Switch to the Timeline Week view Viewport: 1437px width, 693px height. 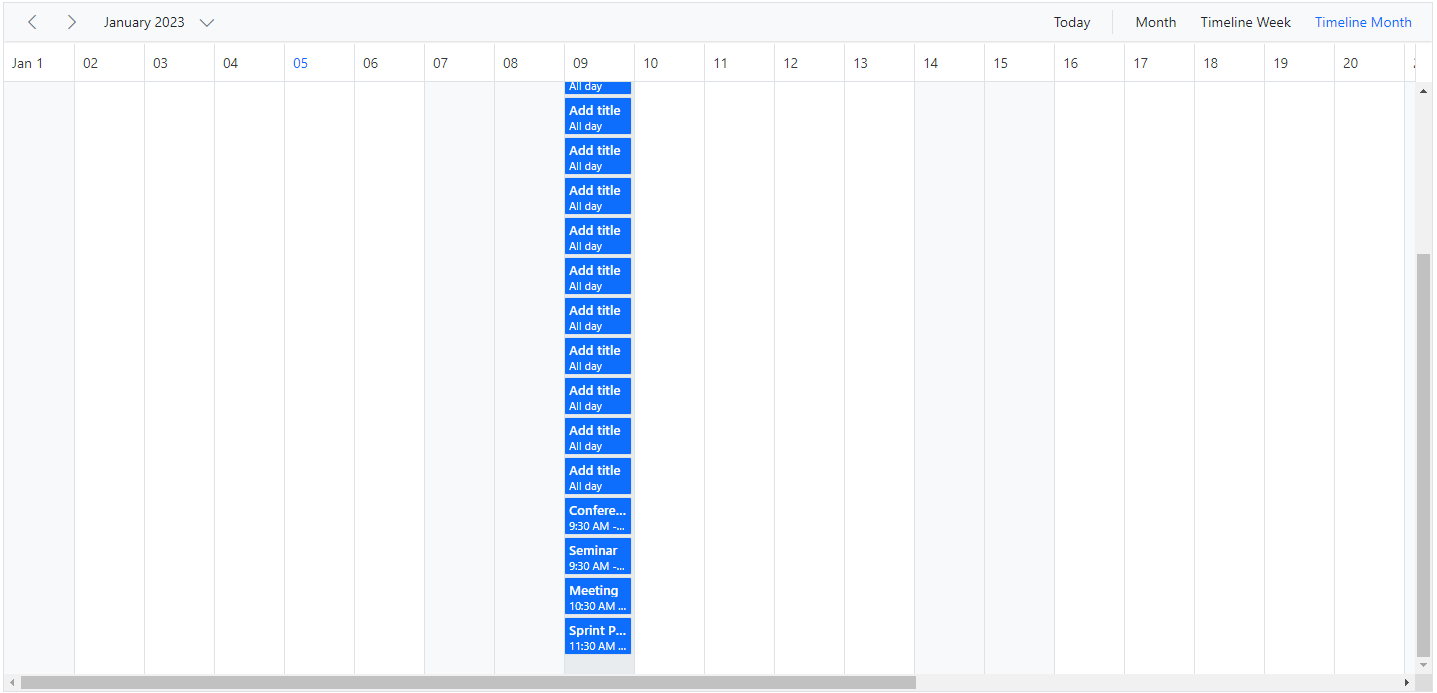click(1246, 22)
